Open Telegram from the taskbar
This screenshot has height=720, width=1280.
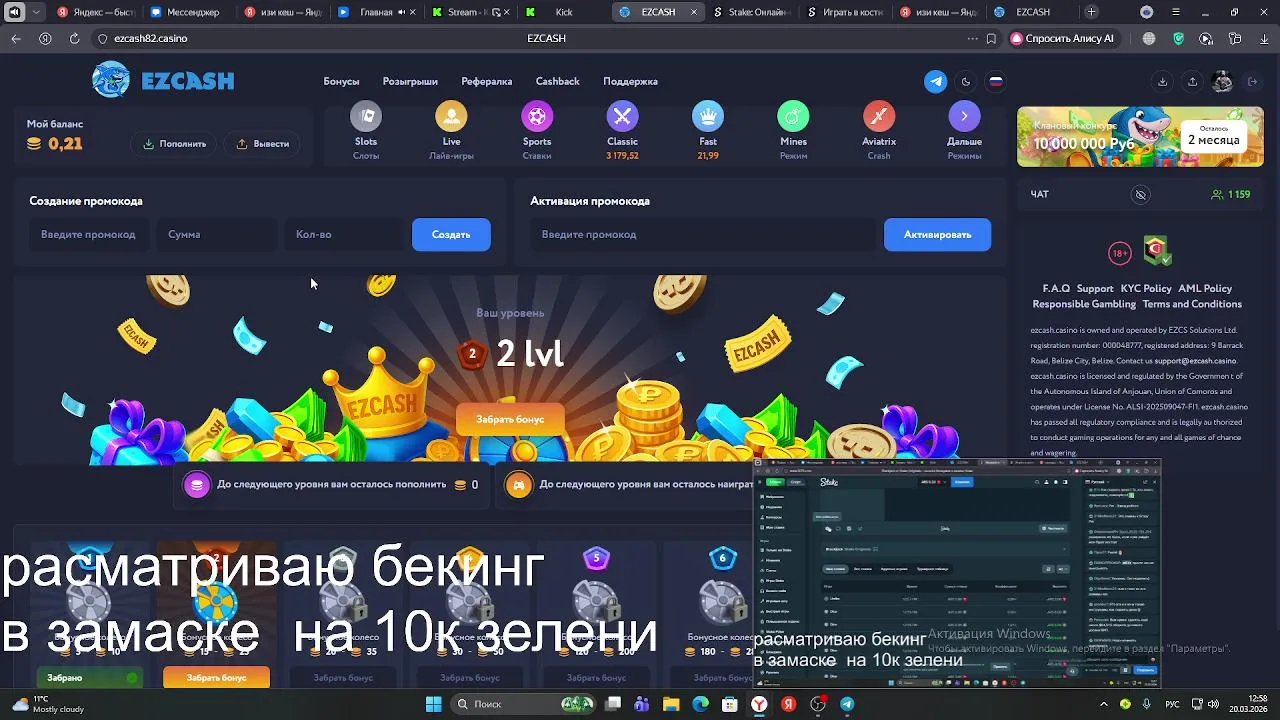point(847,704)
